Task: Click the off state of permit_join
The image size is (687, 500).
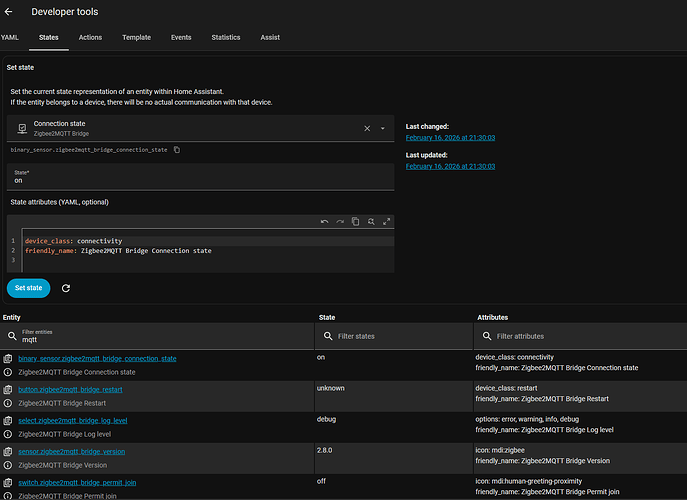Action: (x=322, y=481)
